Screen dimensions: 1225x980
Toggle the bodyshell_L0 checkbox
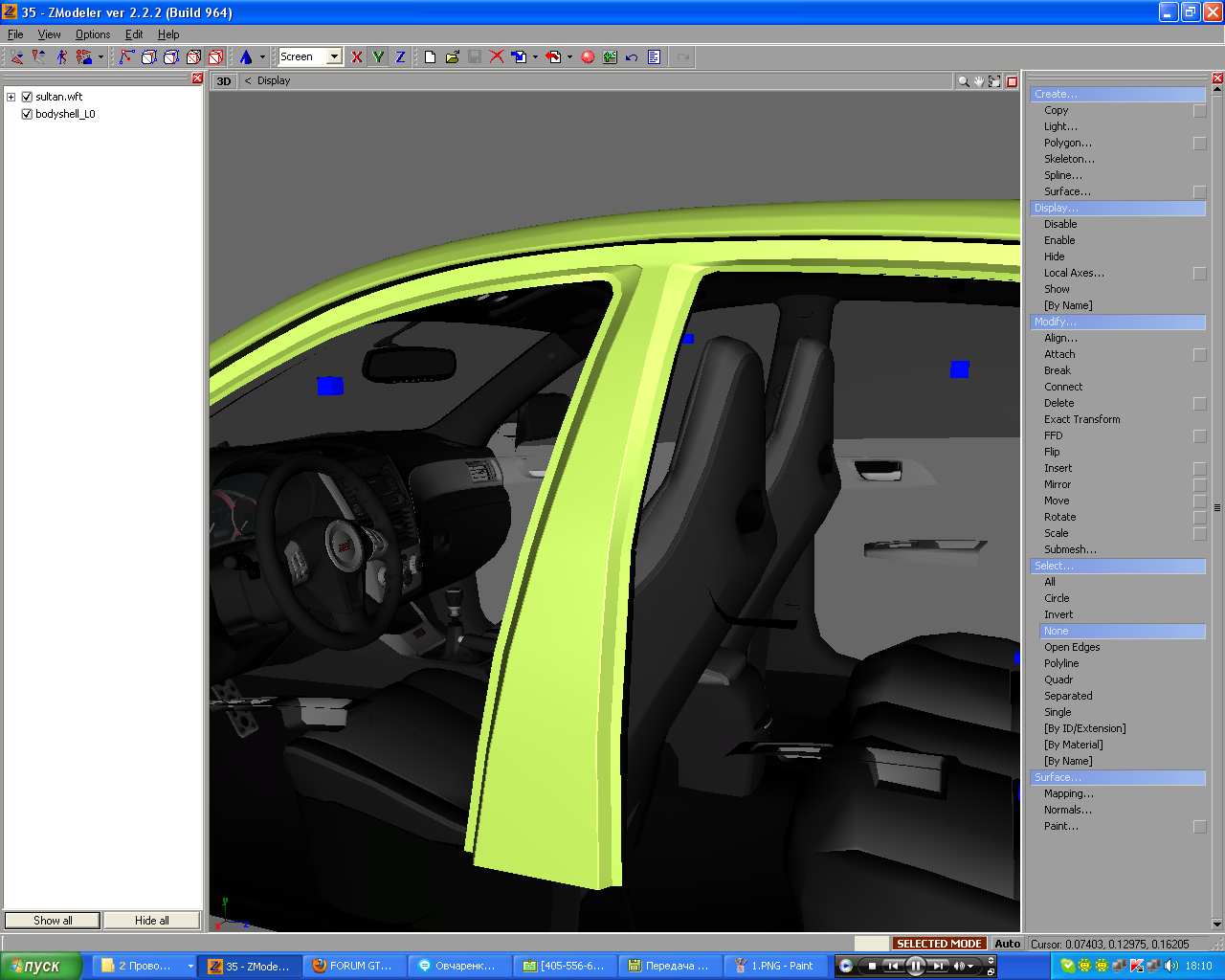click(27, 114)
